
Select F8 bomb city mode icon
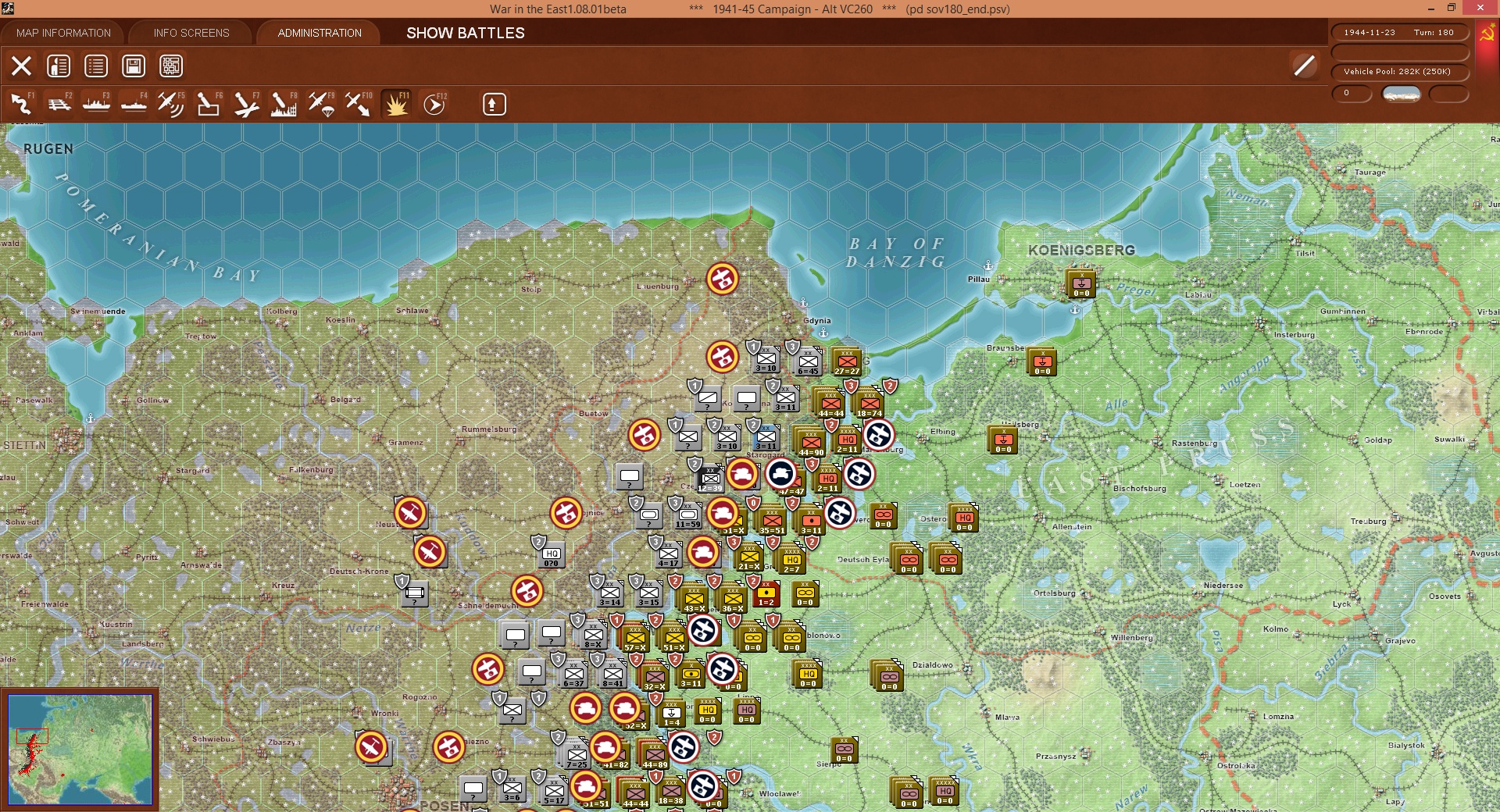pyautogui.click(x=284, y=105)
